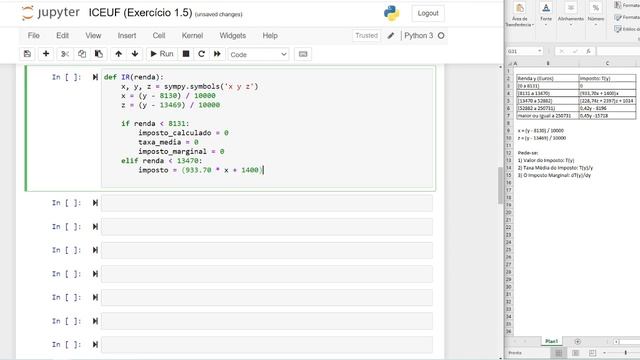Select Excel text '1) Valor do Imposto: T(y)'

[x=546, y=160]
